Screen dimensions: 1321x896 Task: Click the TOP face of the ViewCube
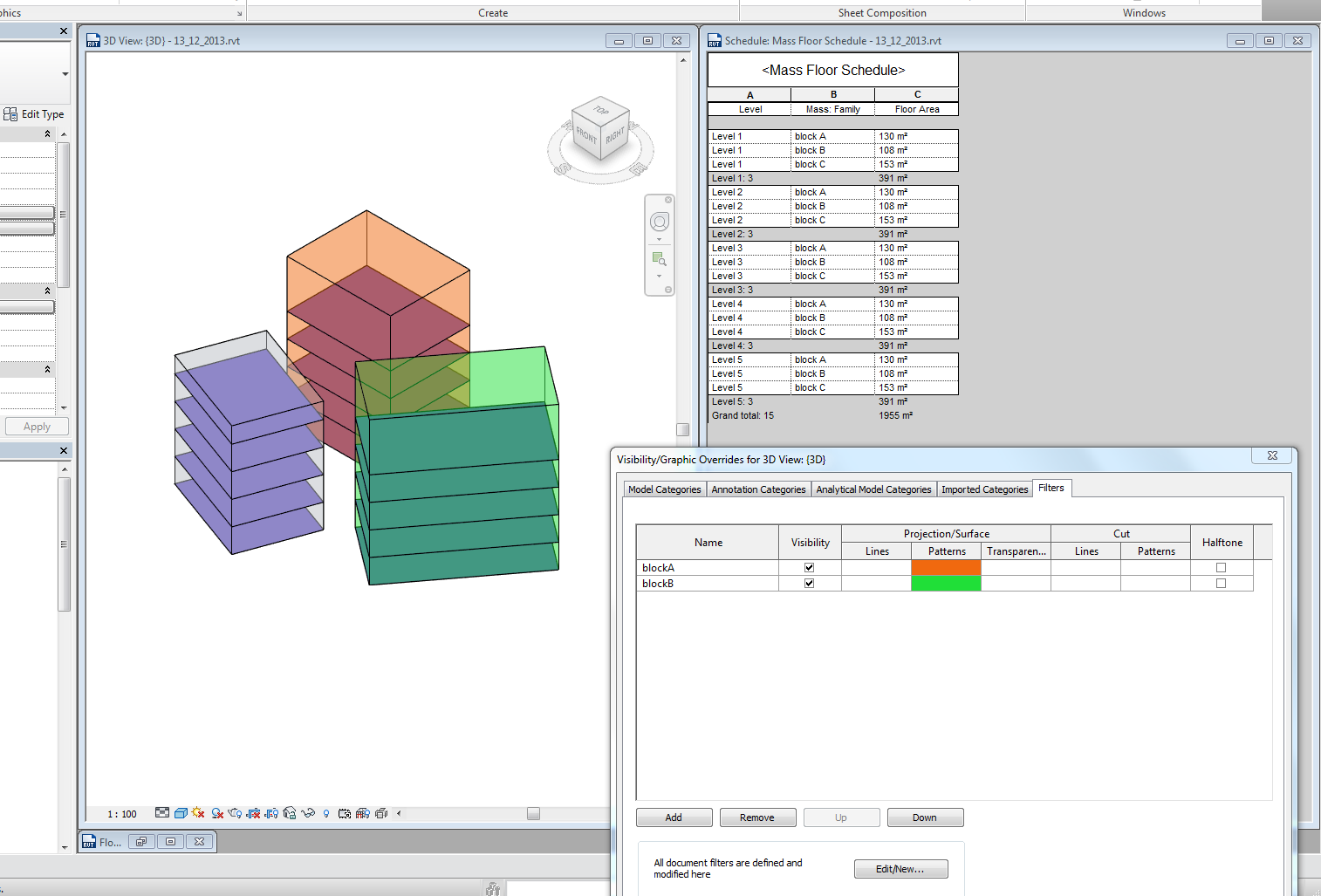pyautogui.click(x=601, y=111)
